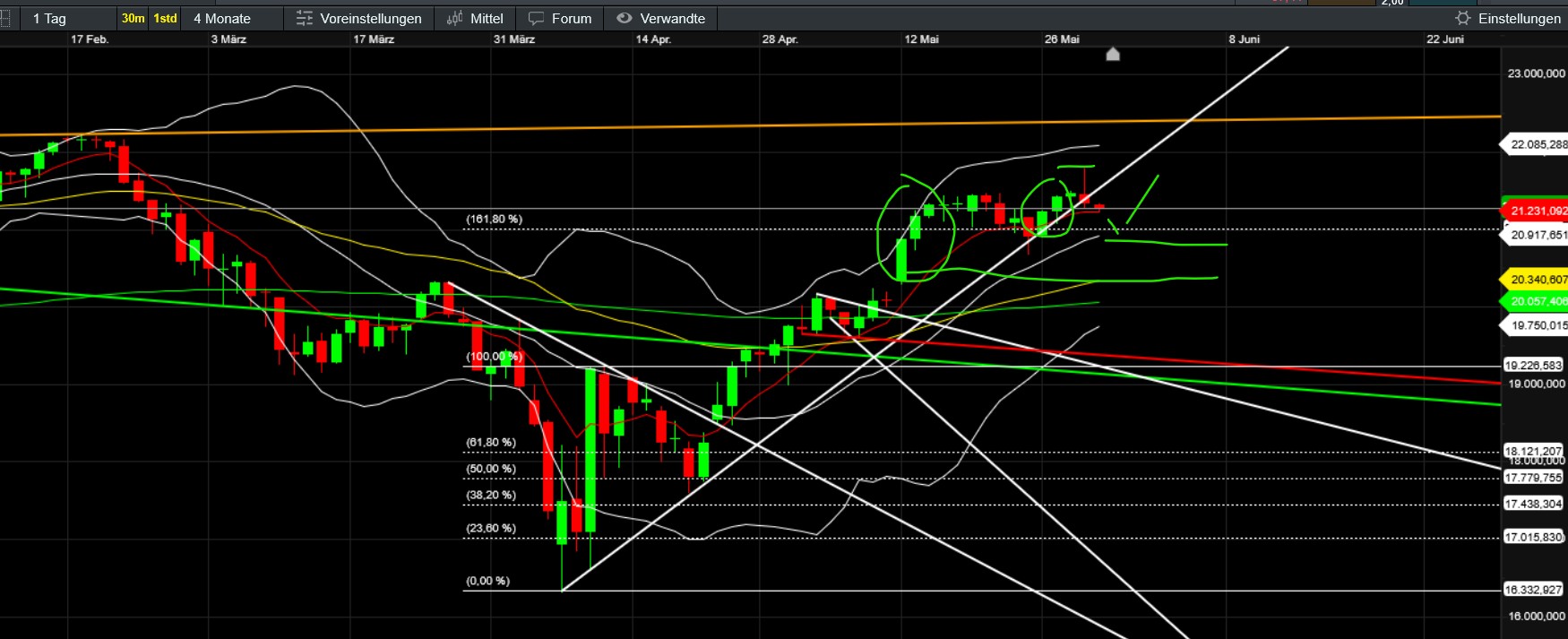The image size is (1568, 639).
Task: Expand the 4 Monate range dropdown
Action: [x=232, y=18]
